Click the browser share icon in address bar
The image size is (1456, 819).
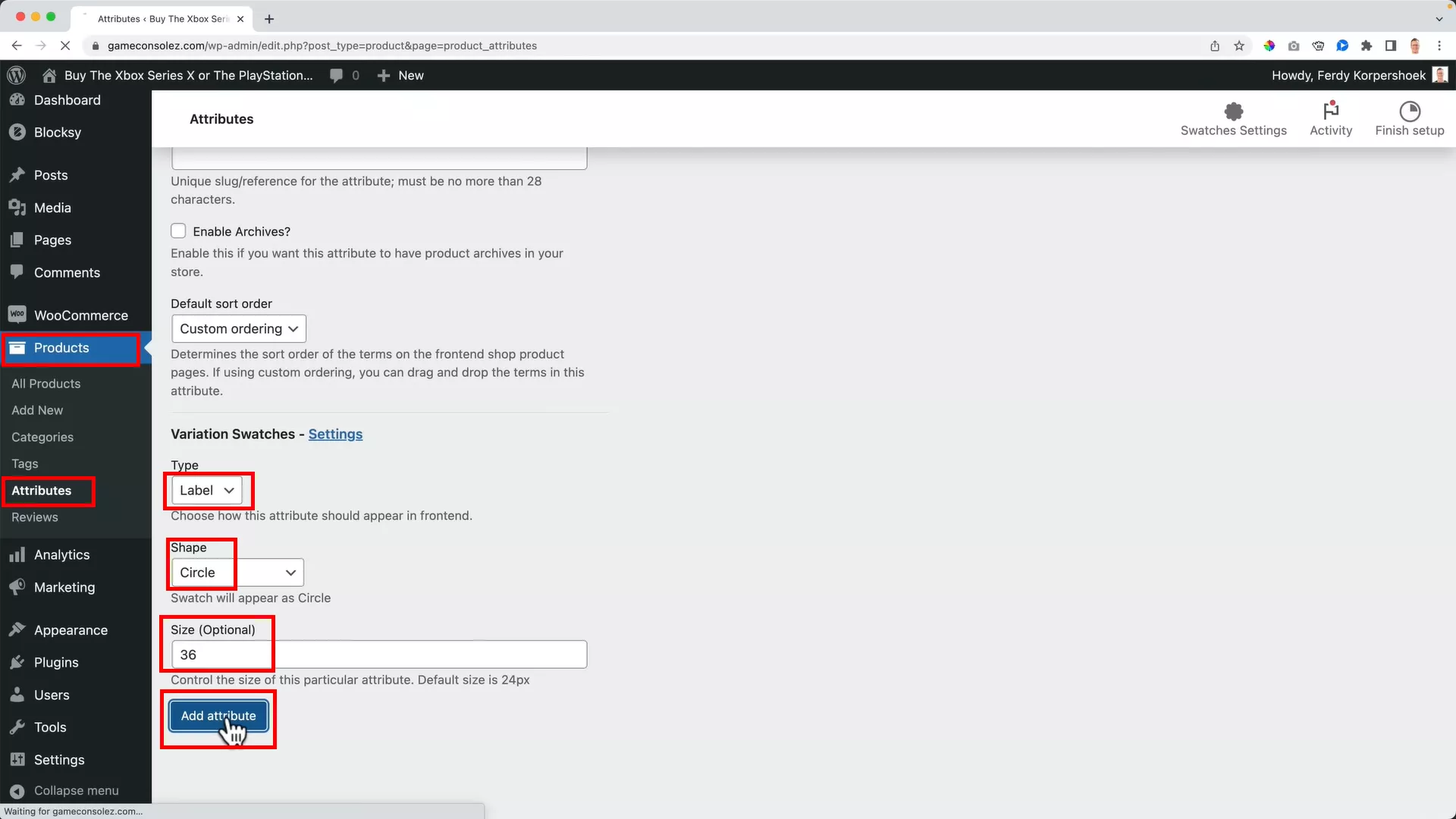[x=1214, y=45]
